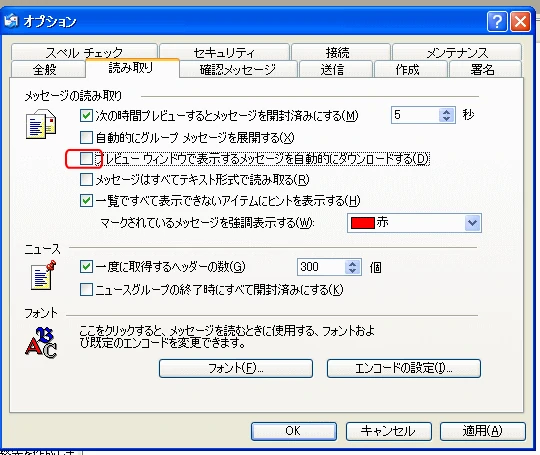540x455 pixels.
Task: Open エンコードの設定(I)... button
Action: (x=404, y=369)
